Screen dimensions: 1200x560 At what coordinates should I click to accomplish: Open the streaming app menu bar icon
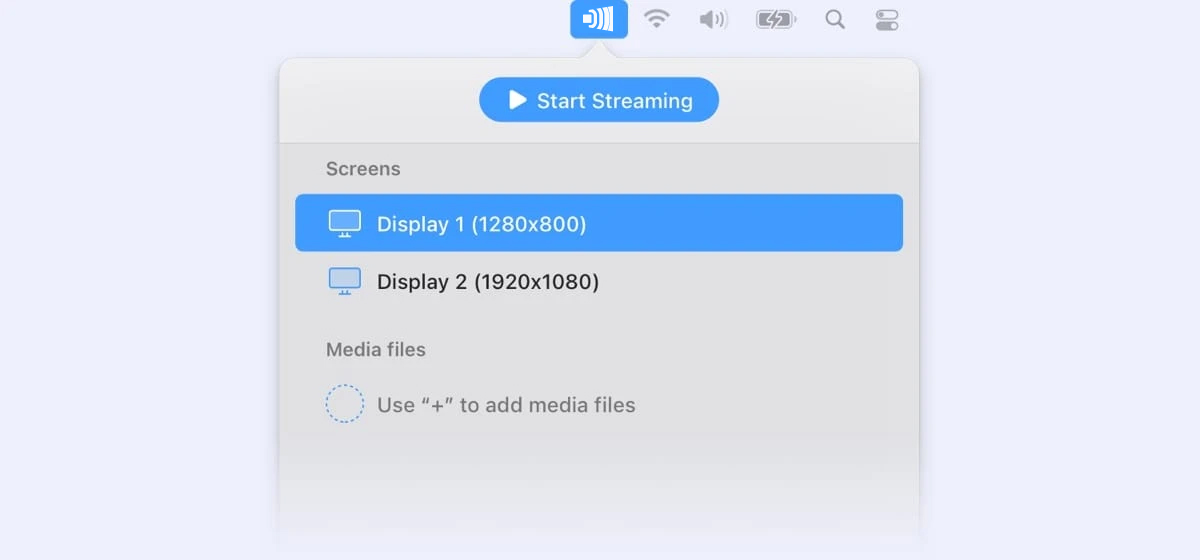599,19
